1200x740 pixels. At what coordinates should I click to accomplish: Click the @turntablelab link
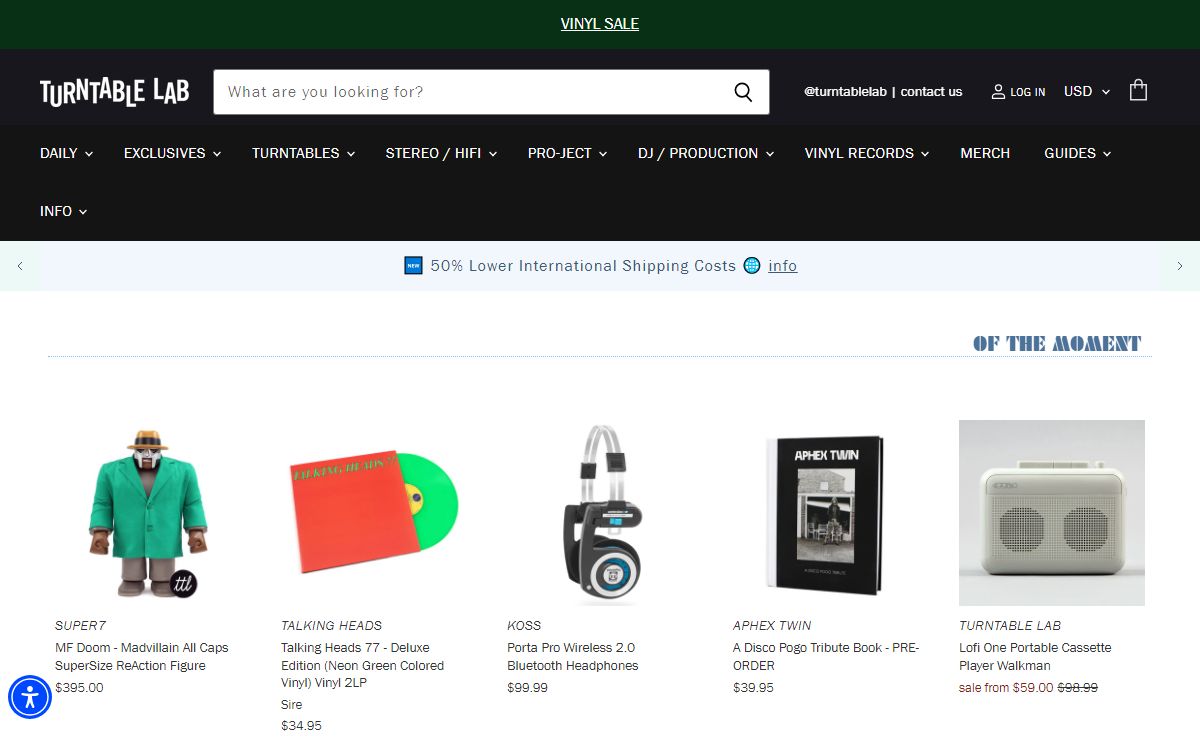point(845,92)
